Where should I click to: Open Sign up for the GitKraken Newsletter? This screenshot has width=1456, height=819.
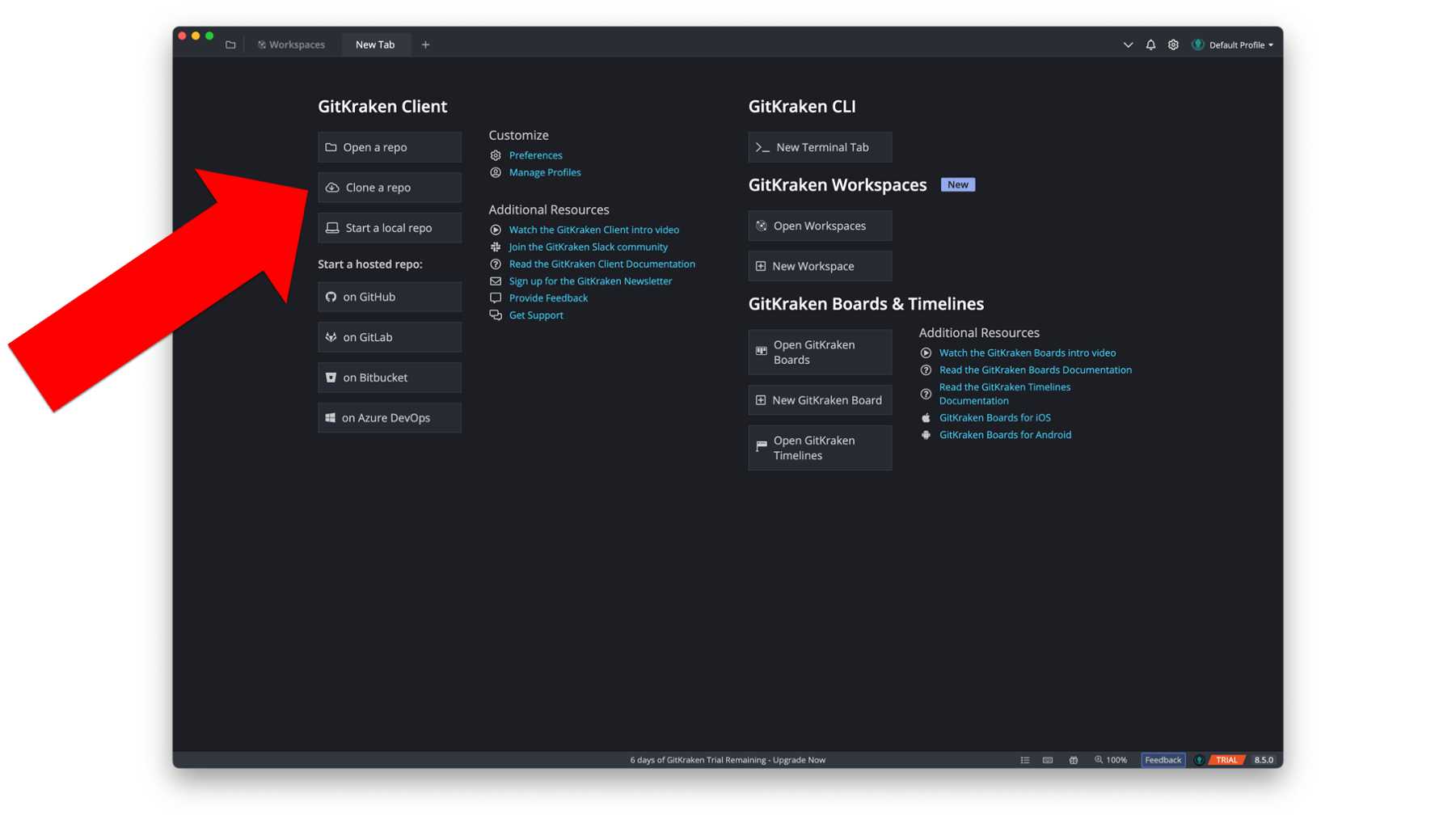(590, 281)
